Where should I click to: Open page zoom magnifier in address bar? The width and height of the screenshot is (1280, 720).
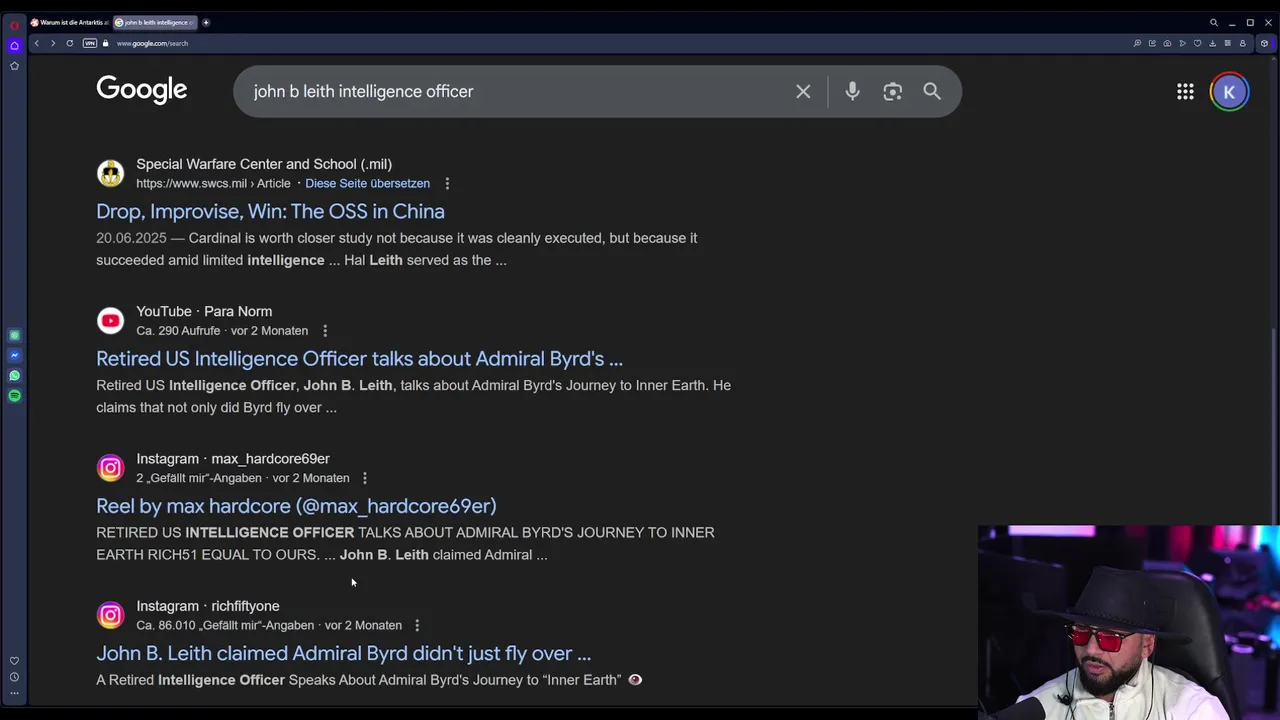1137,43
